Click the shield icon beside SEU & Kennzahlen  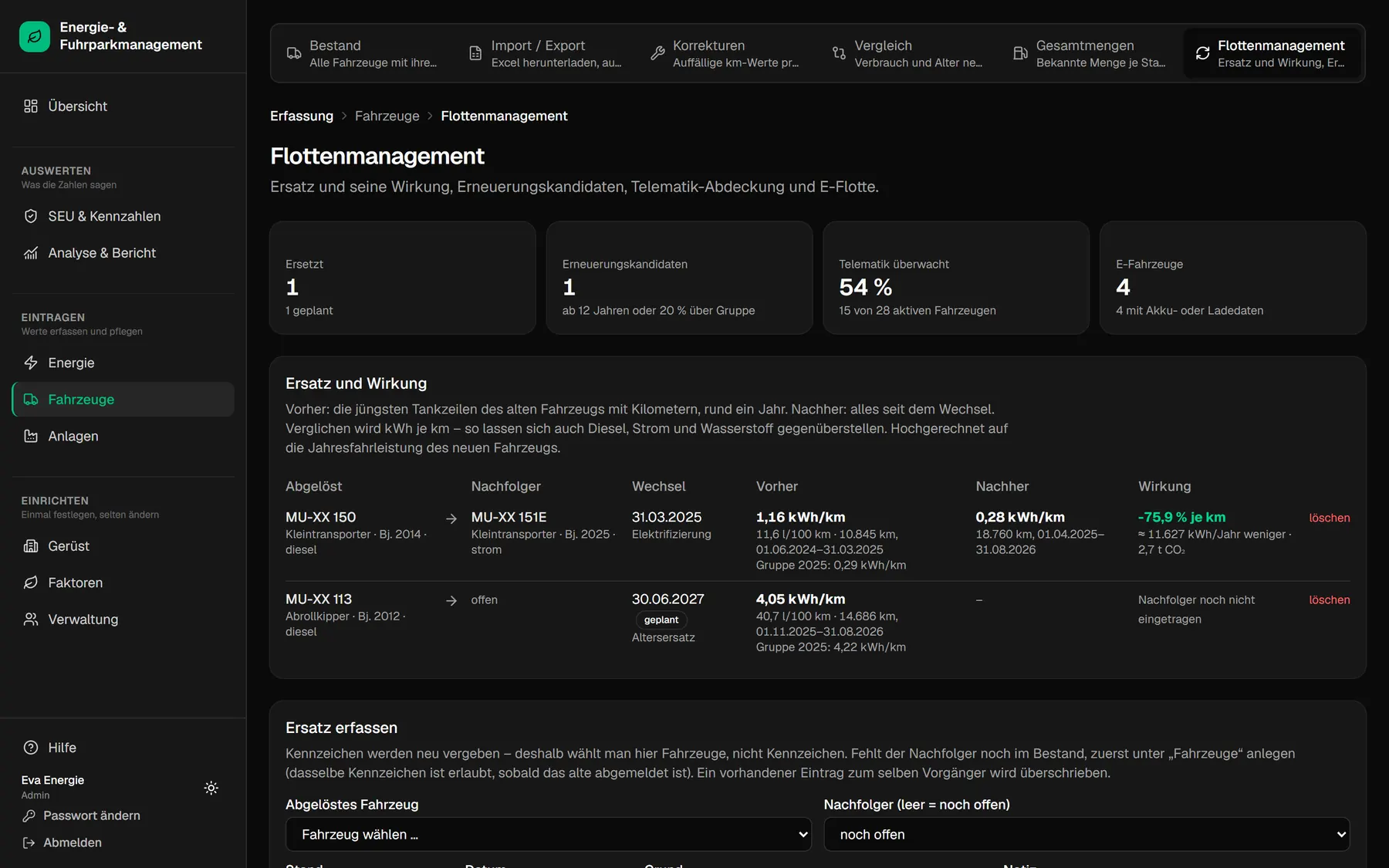pyautogui.click(x=31, y=217)
